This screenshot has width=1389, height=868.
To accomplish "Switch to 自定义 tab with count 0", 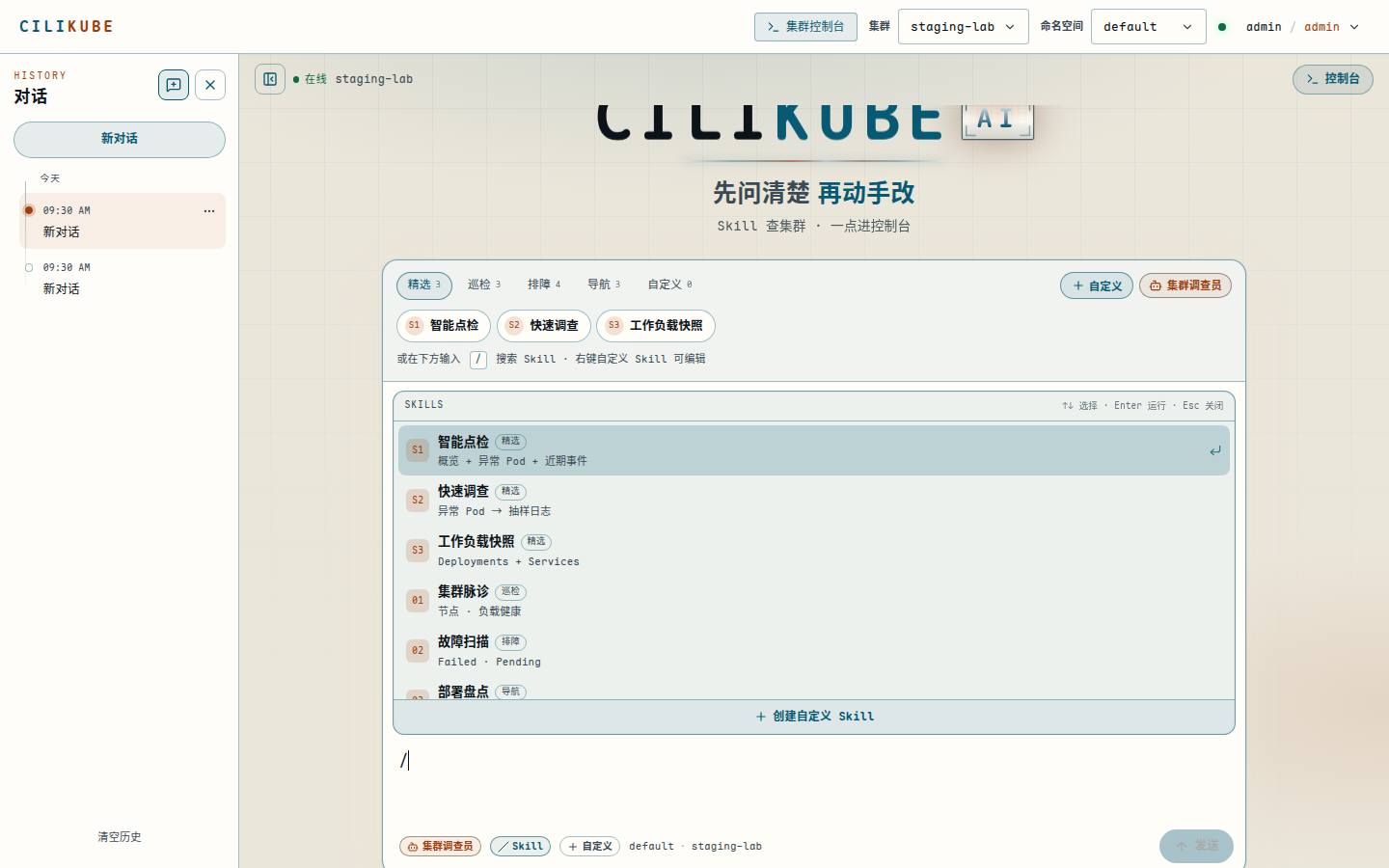I will point(669,285).
